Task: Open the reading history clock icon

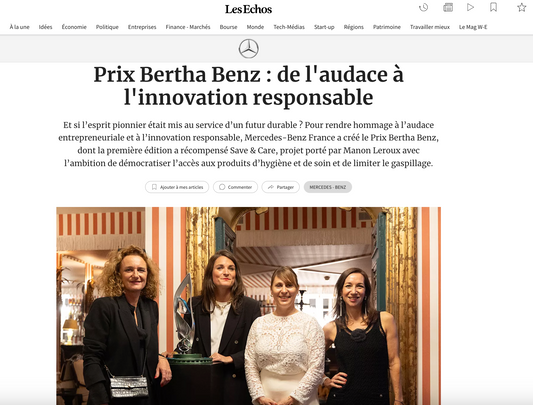Action: coord(424,7)
